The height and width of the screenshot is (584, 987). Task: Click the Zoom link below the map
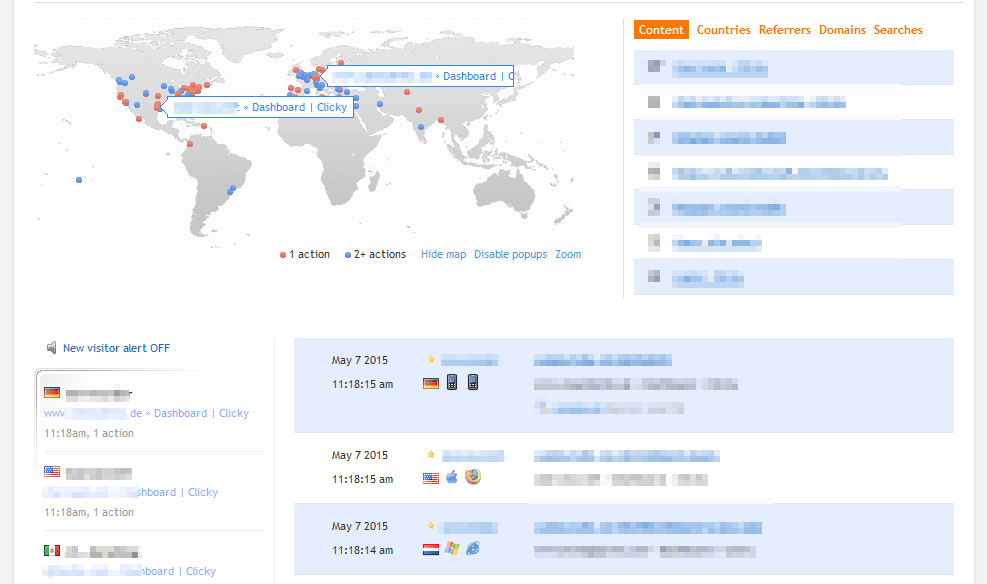568,255
